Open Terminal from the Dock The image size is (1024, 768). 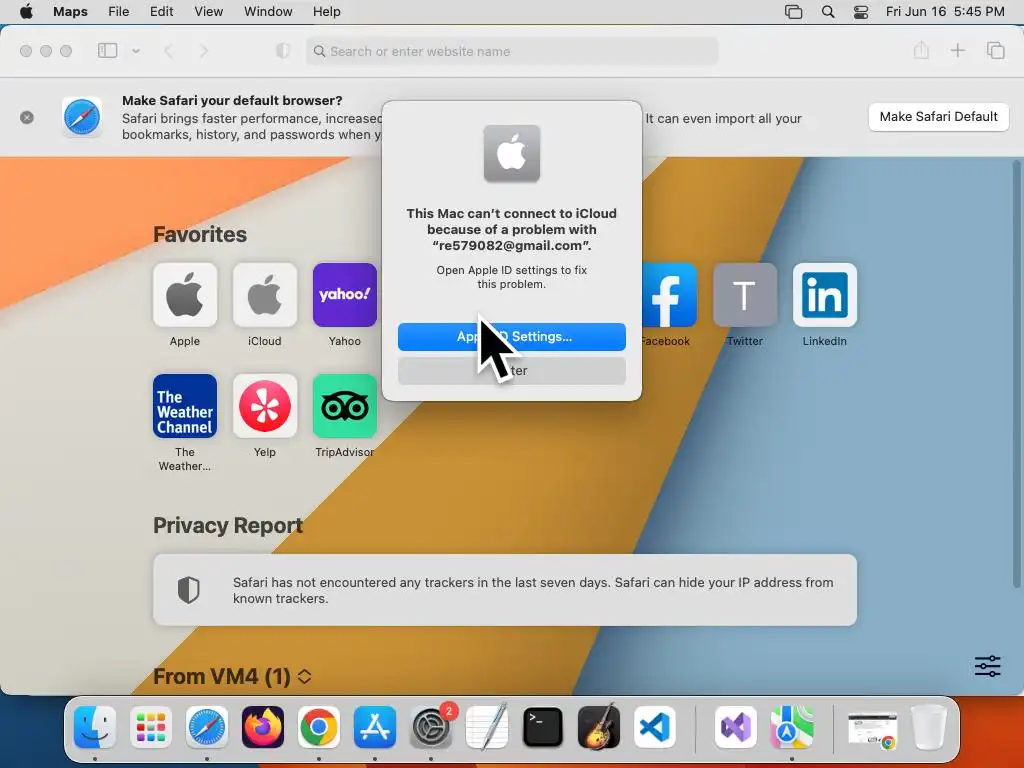(x=543, y=727)
